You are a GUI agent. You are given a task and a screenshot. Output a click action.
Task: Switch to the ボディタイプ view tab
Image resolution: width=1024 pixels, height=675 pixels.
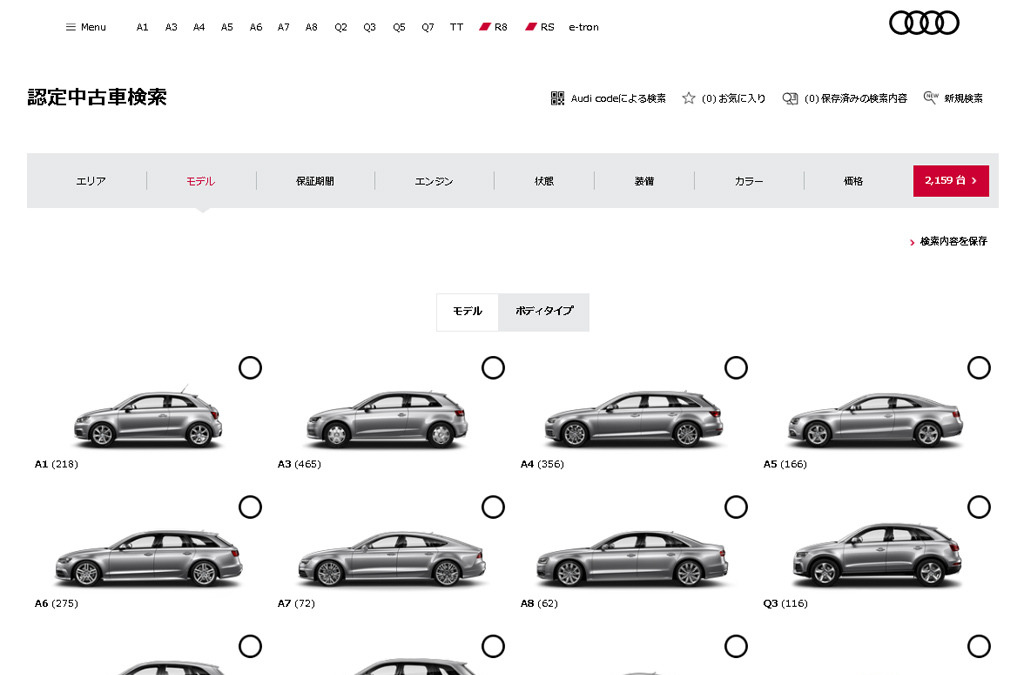[544, 311]
